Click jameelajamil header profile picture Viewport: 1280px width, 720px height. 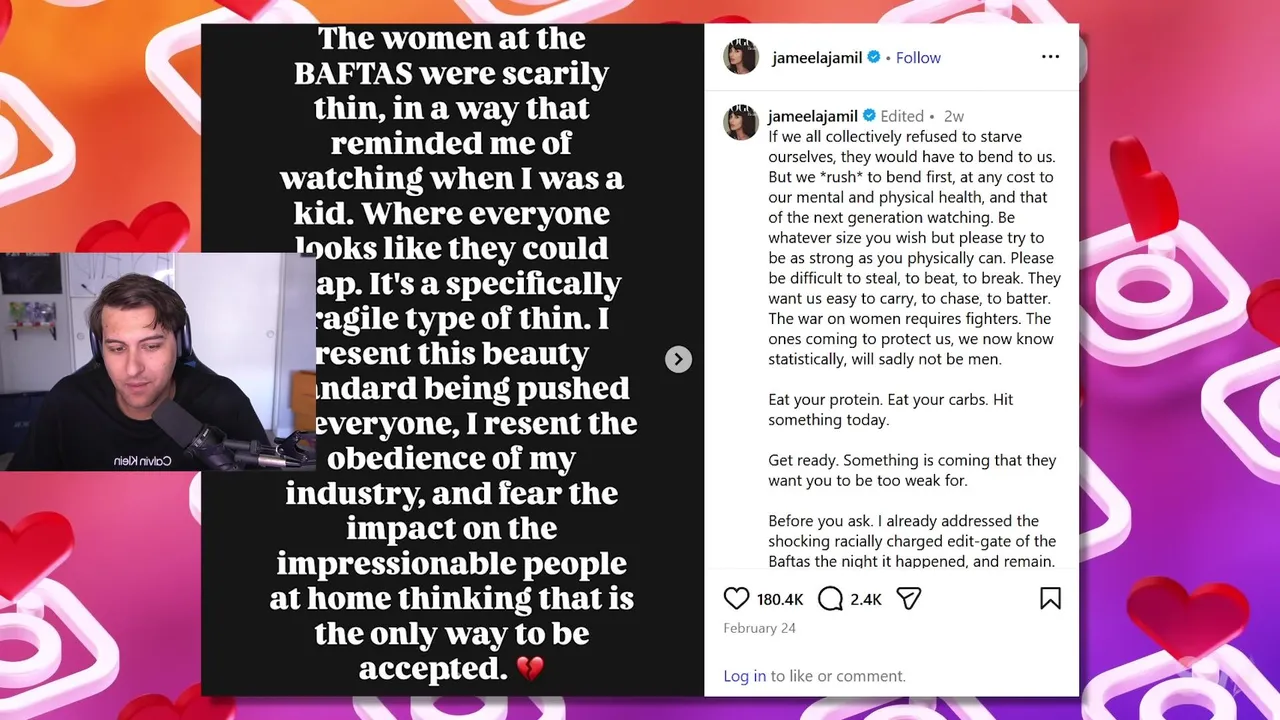pyautogui.click(x=741, y=58)
